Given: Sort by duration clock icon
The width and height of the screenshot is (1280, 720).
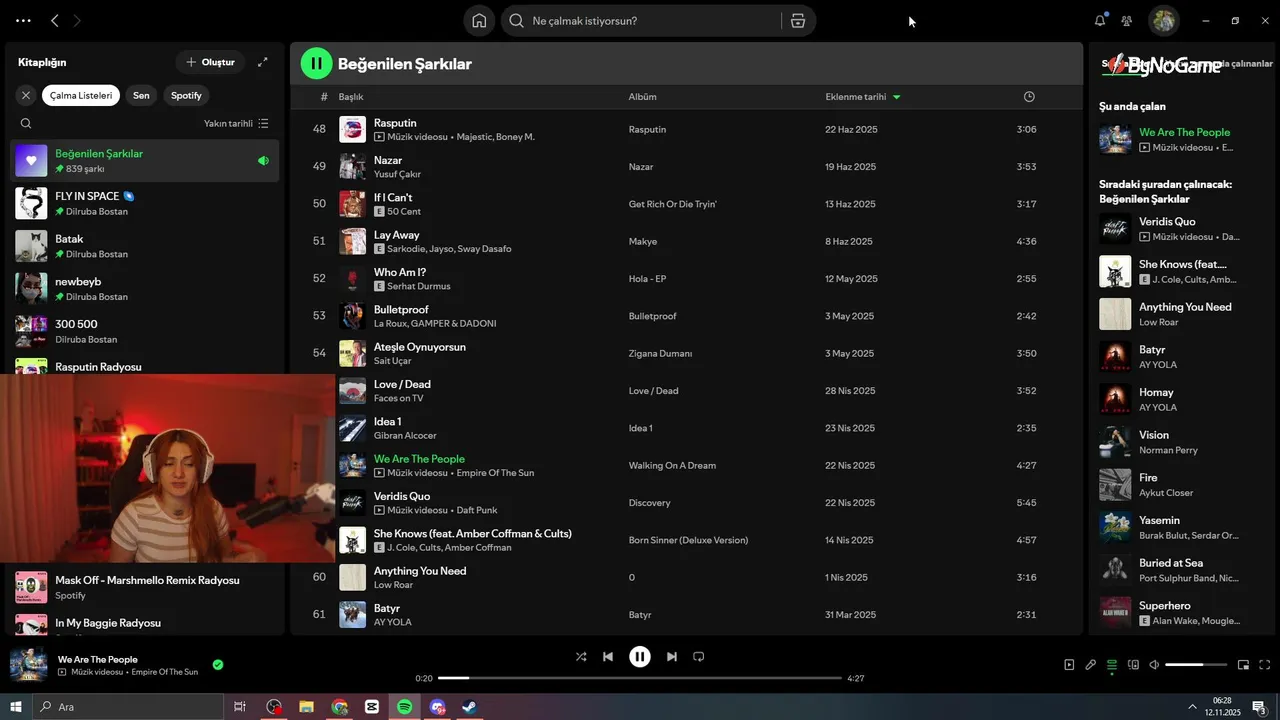Looking at the screenshot, I should point(1029,97).
